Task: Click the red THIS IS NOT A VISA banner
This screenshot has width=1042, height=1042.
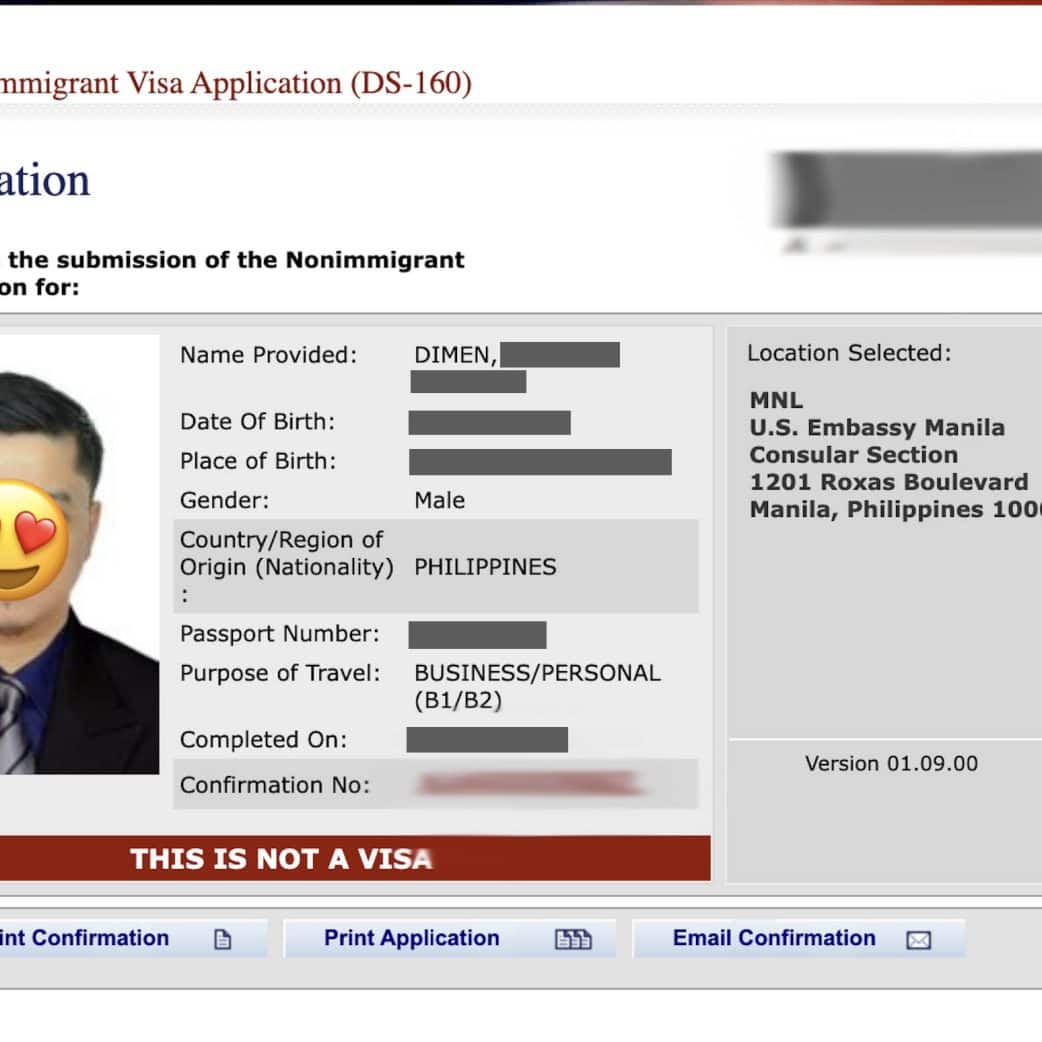Action: (355, 858)
